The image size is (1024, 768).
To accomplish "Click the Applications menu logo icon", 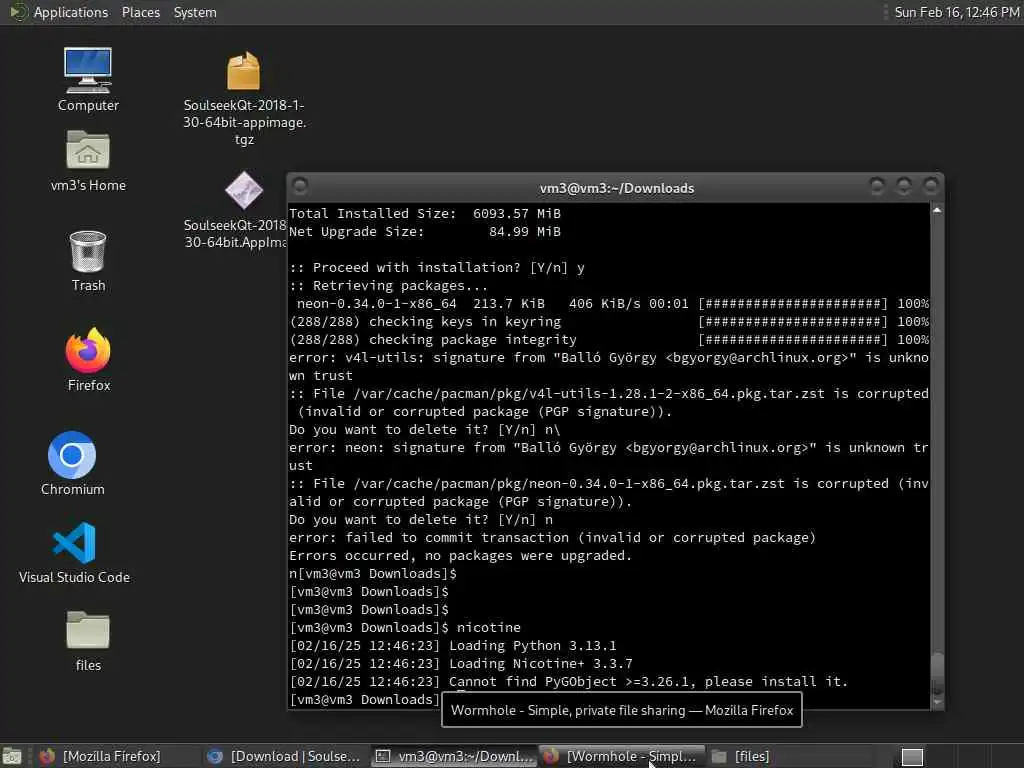I will [x=18, y=12].
